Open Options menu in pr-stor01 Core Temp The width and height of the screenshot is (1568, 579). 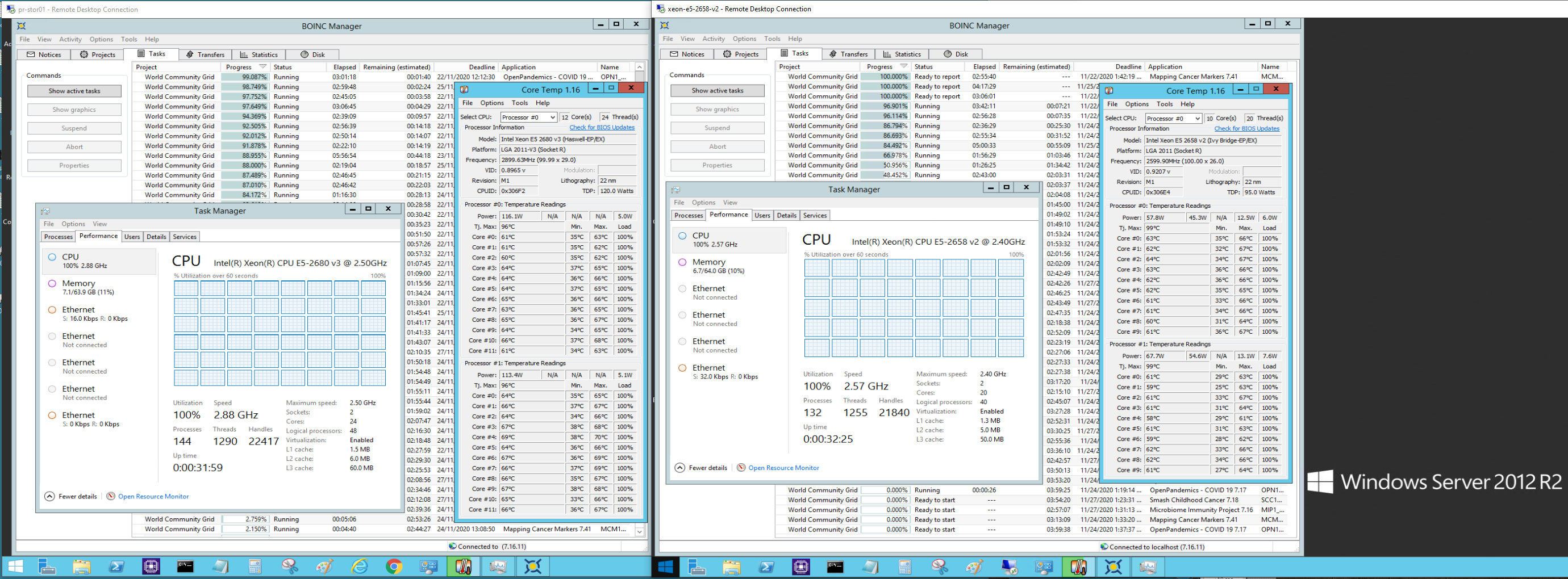492,103
